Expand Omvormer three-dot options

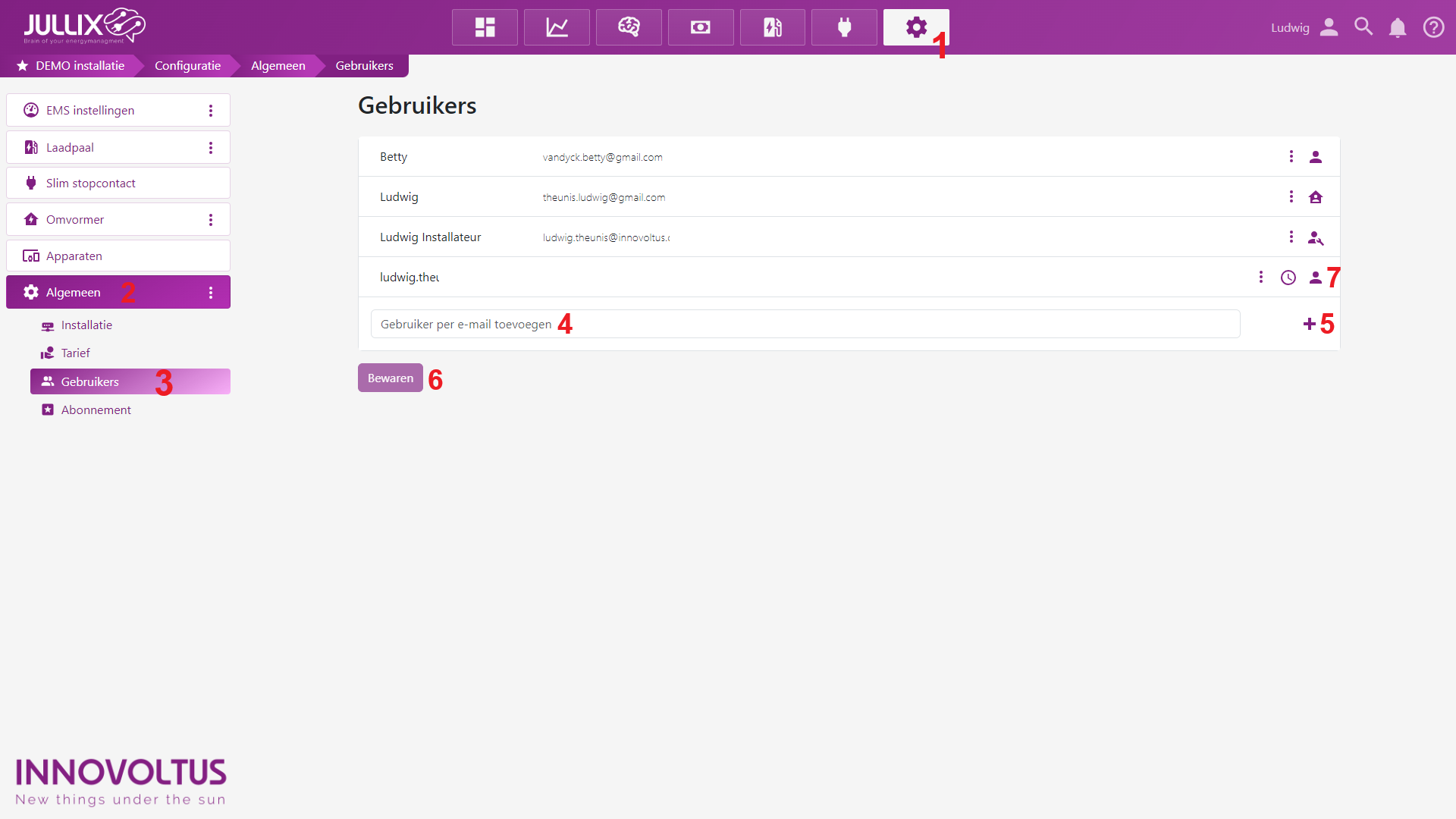211,220
